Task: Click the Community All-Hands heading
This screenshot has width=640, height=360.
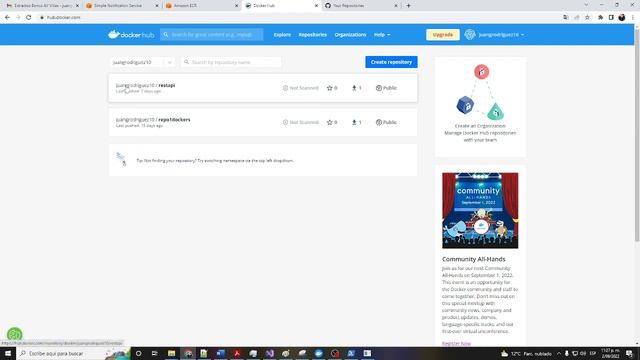Action: (473, 259)
